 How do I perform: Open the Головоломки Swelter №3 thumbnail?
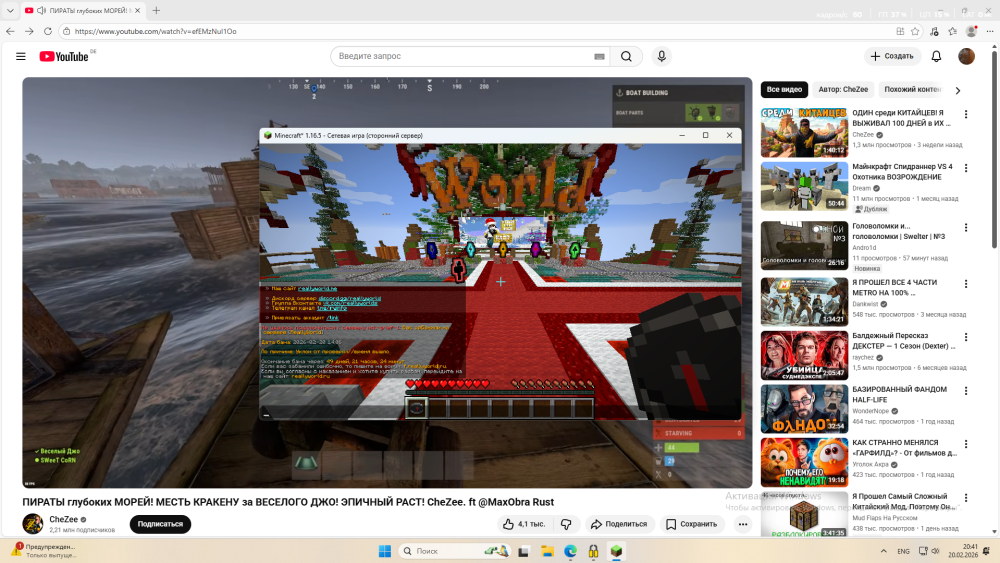coord(804,245)
